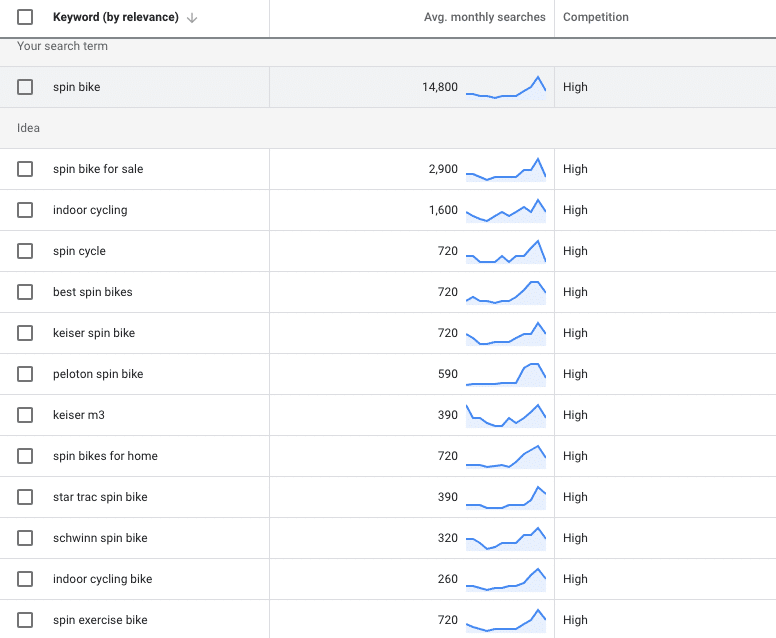Click the schwinn spin bike trend graph

click(506, 538)
